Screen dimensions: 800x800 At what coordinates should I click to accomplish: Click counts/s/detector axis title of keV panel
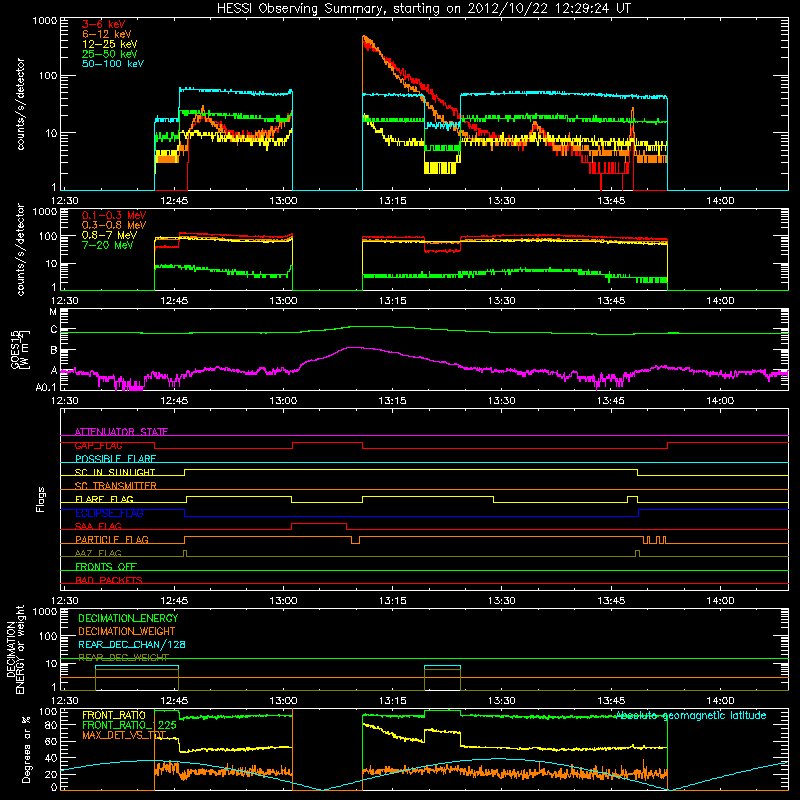[21, 104]
